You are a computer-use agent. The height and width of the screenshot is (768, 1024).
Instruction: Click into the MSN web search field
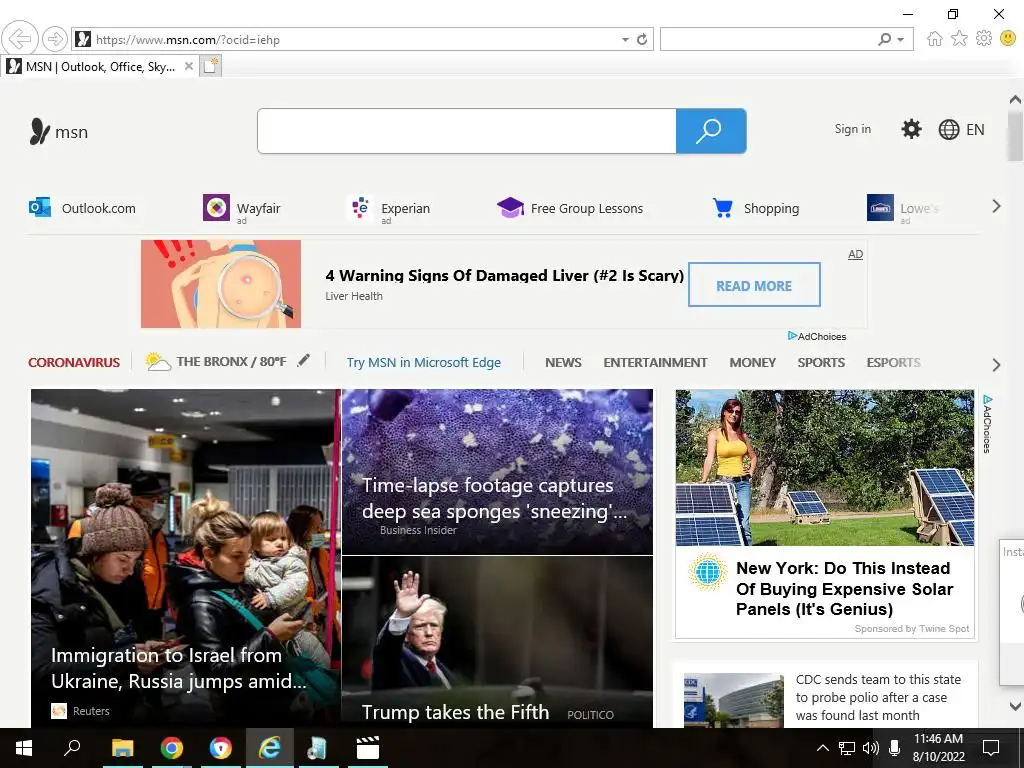(466, 131)
